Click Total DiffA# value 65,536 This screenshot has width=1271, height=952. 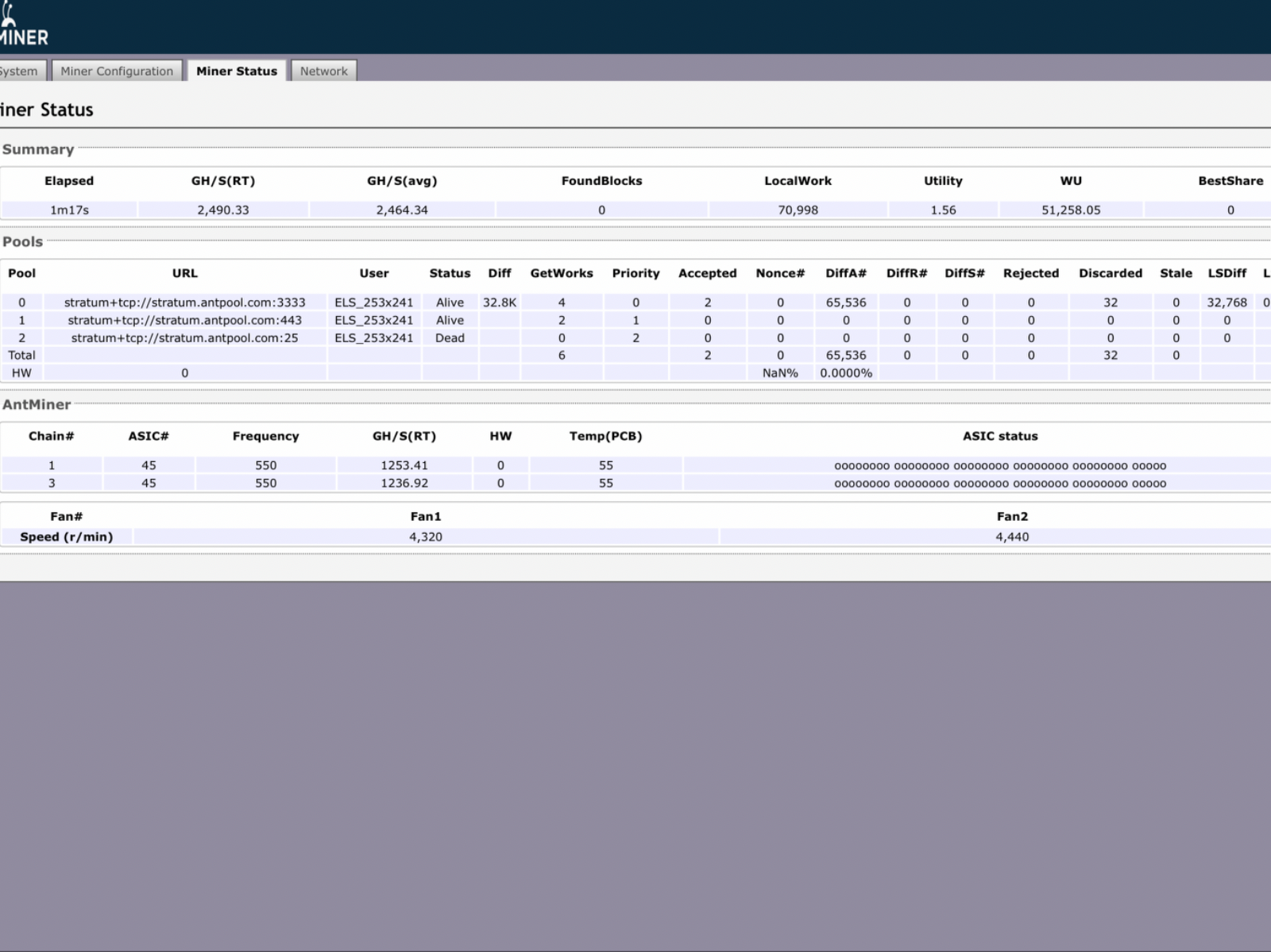coord(846,355)
